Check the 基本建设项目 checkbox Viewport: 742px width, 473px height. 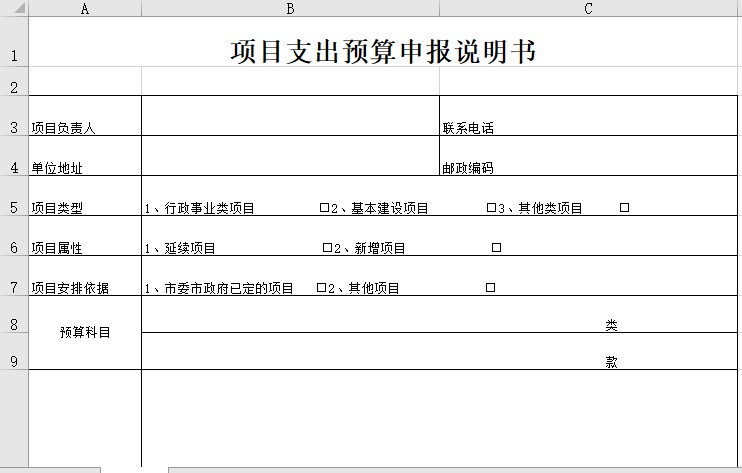(x=491, y=208)
